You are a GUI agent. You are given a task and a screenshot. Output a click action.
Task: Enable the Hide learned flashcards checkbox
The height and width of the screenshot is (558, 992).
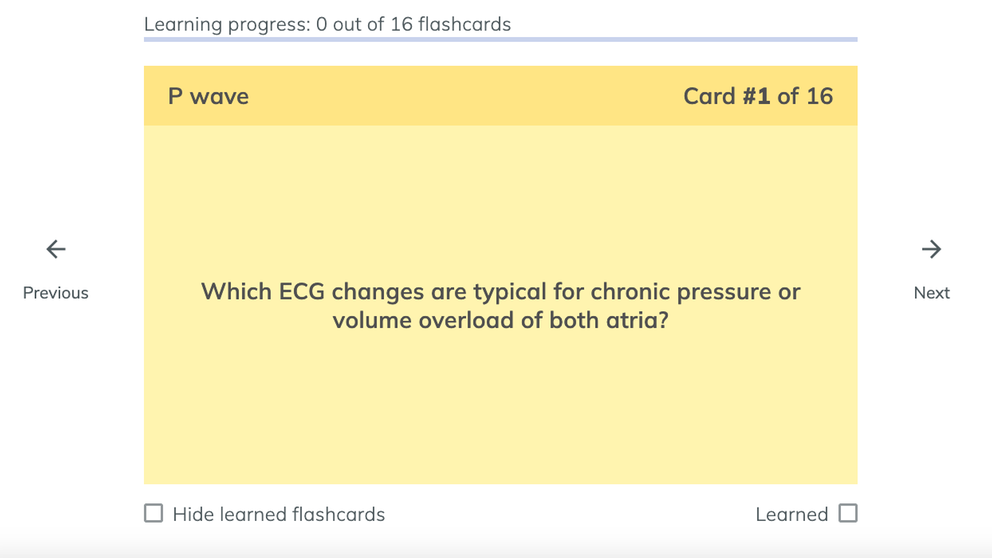coord(153,513)
